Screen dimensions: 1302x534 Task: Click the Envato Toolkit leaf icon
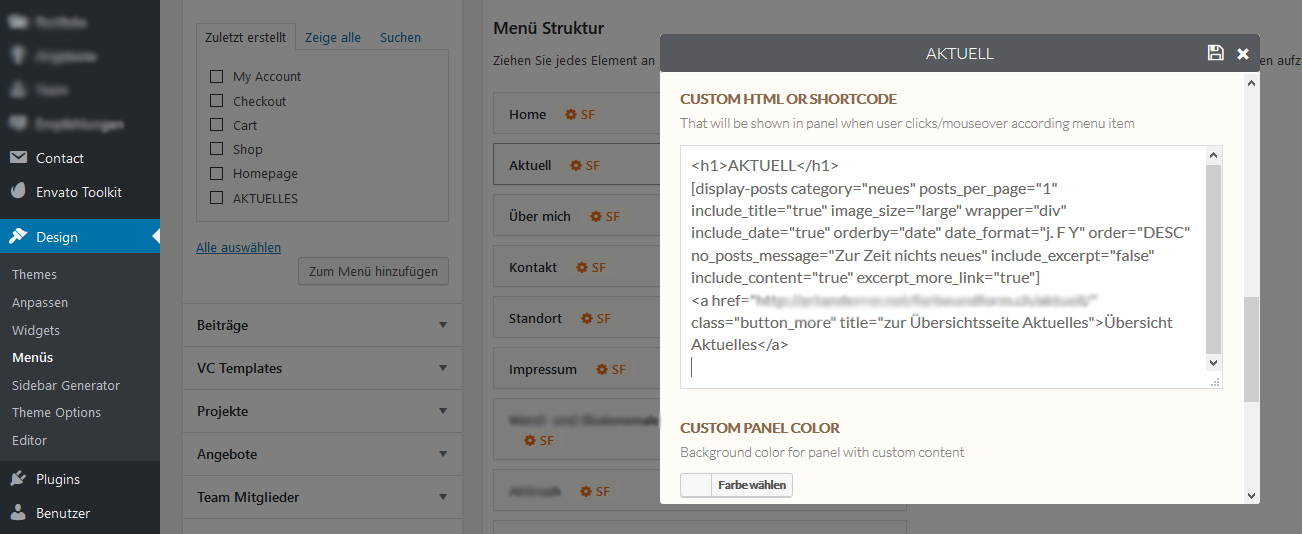click(x=18, y=192)
